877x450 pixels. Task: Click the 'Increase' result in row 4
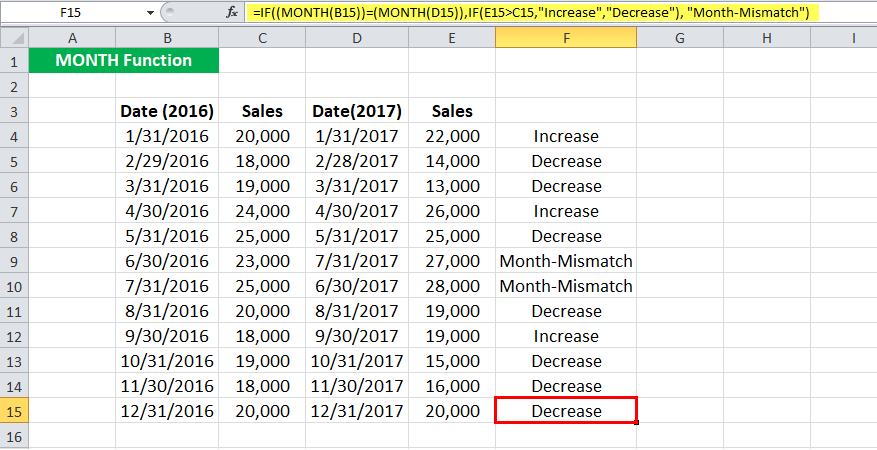pos(566,136)
